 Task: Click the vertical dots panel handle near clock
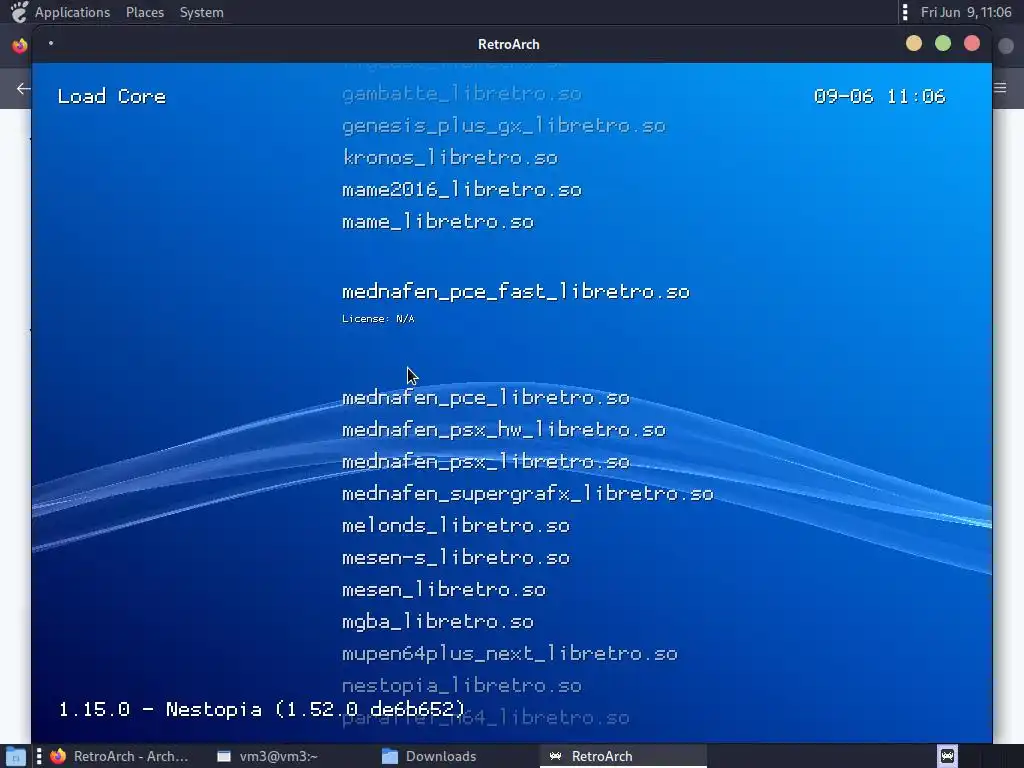tap(904, 12)
